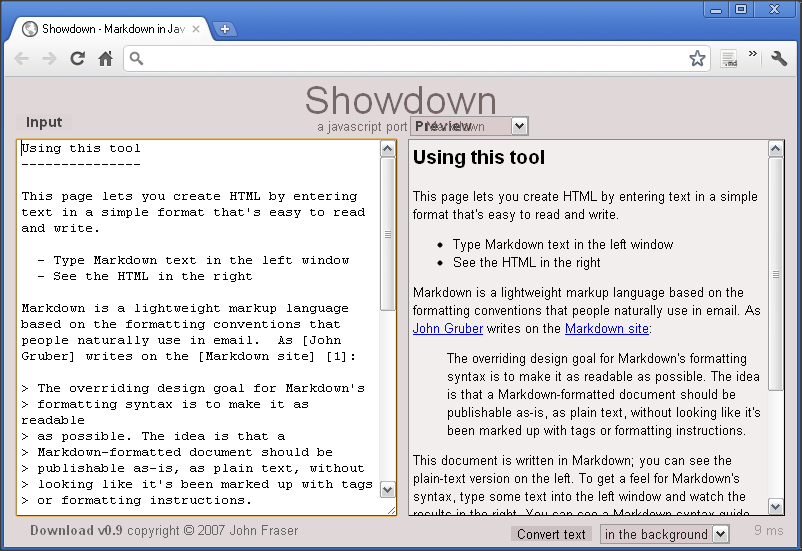This screenshot has width=802, height=551.
Task: Click '- See the HTML in the right' input line
Action: (145, 276)
